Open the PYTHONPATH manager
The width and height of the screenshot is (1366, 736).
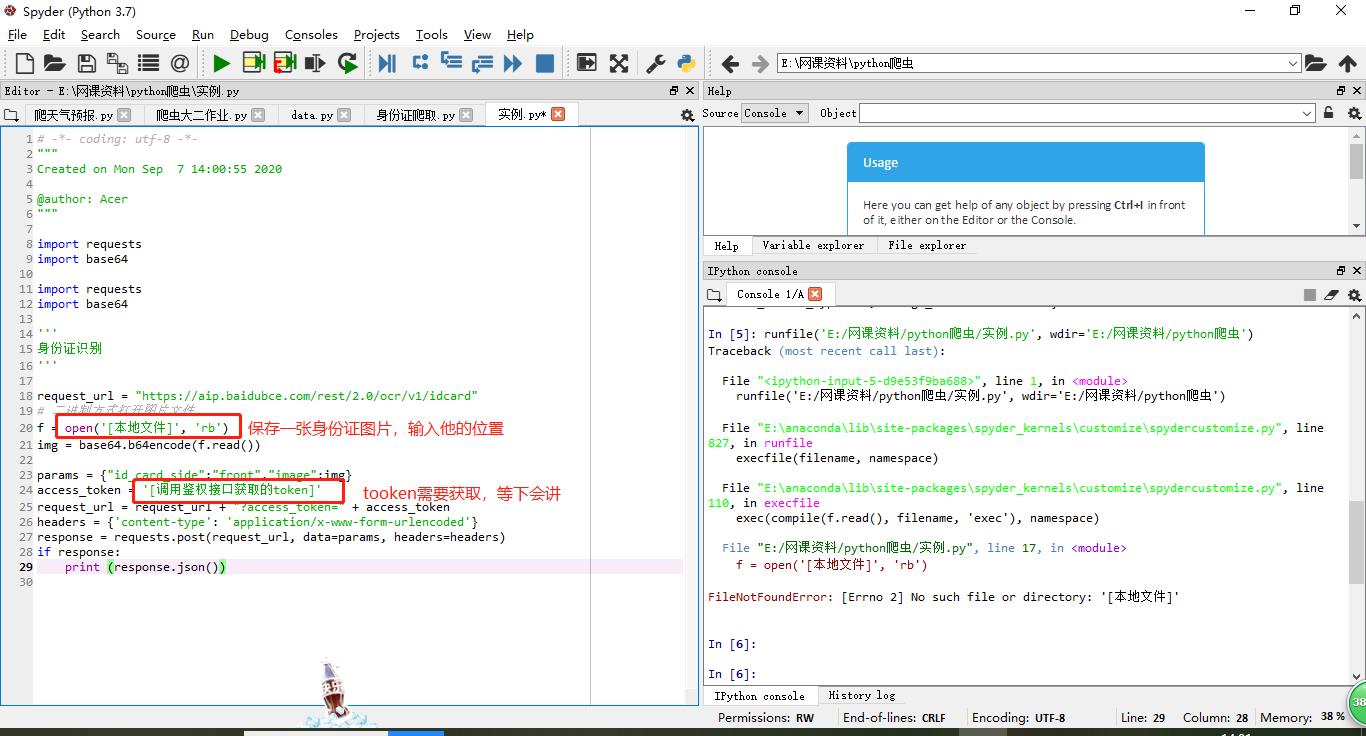(686, 63)
